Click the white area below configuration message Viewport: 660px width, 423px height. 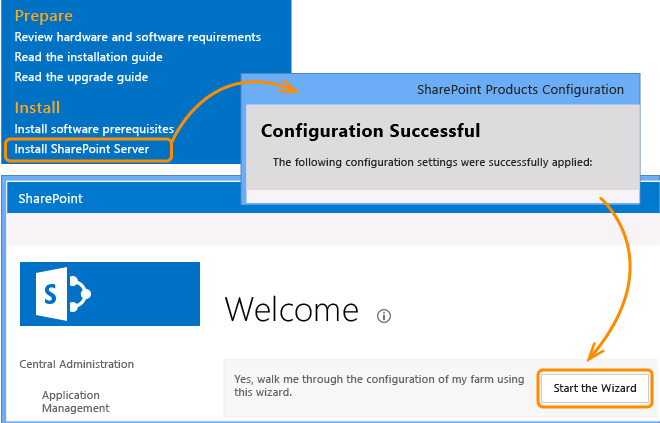[x=442, y=196]
